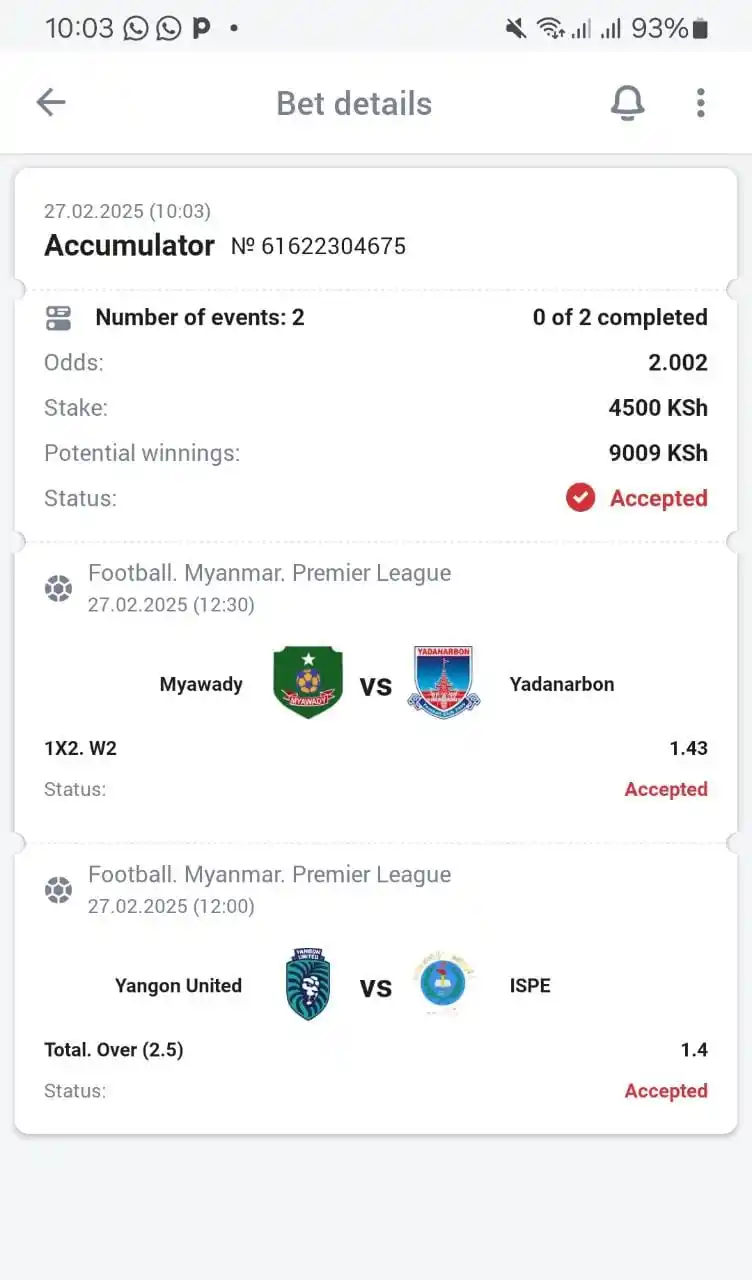Tap the Myawady team logo

click(x=308, y=683)
